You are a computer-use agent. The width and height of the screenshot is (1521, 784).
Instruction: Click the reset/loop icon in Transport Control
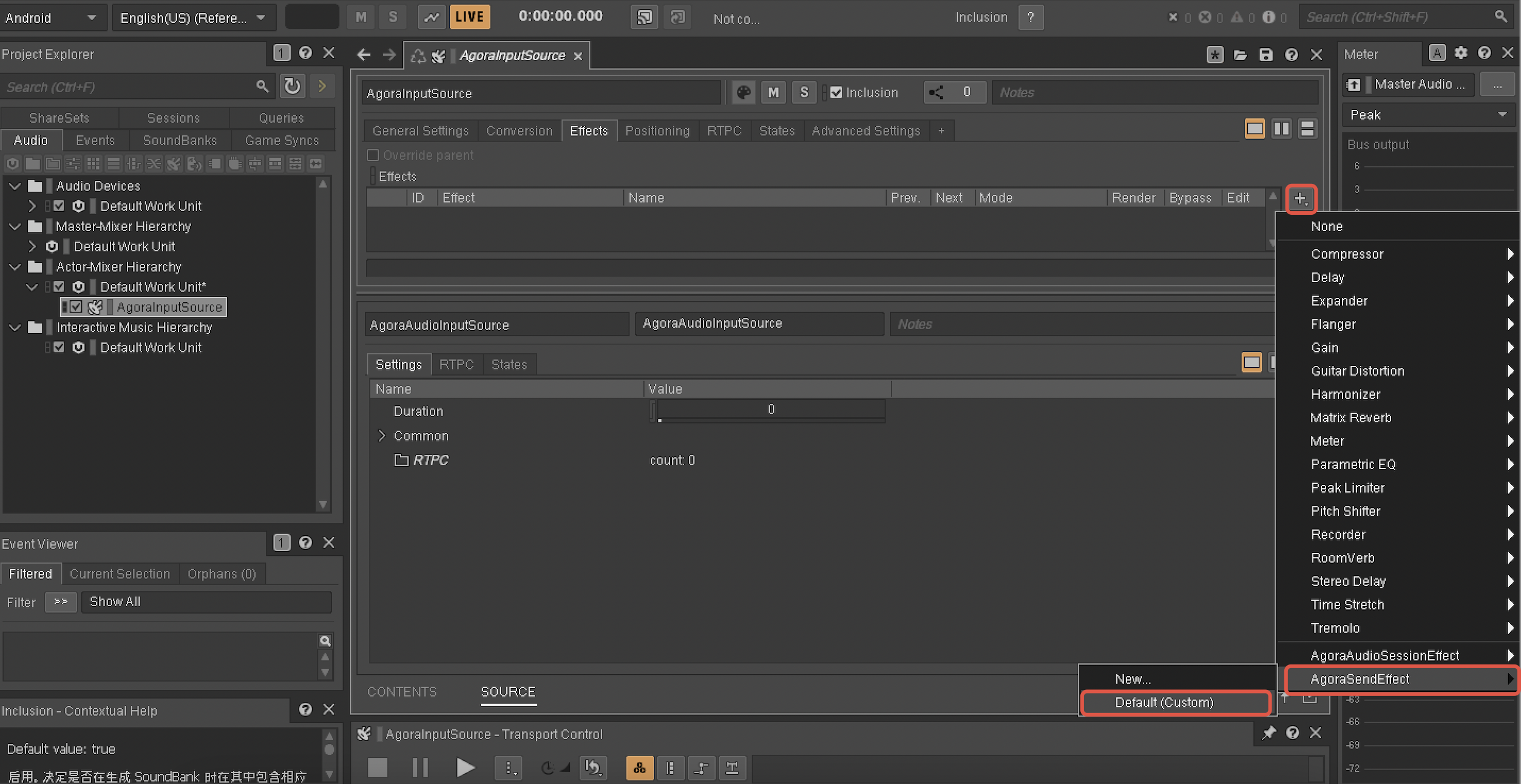pyautogui.click(x=593, y=768)
